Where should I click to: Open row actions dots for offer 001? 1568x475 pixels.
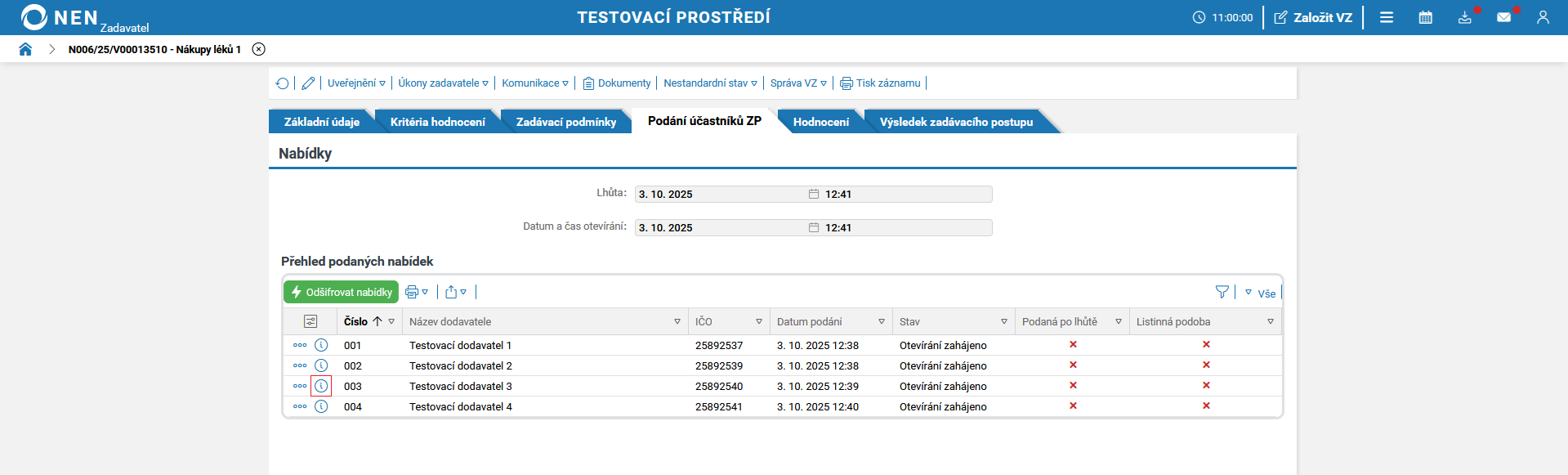click(300, 345)
